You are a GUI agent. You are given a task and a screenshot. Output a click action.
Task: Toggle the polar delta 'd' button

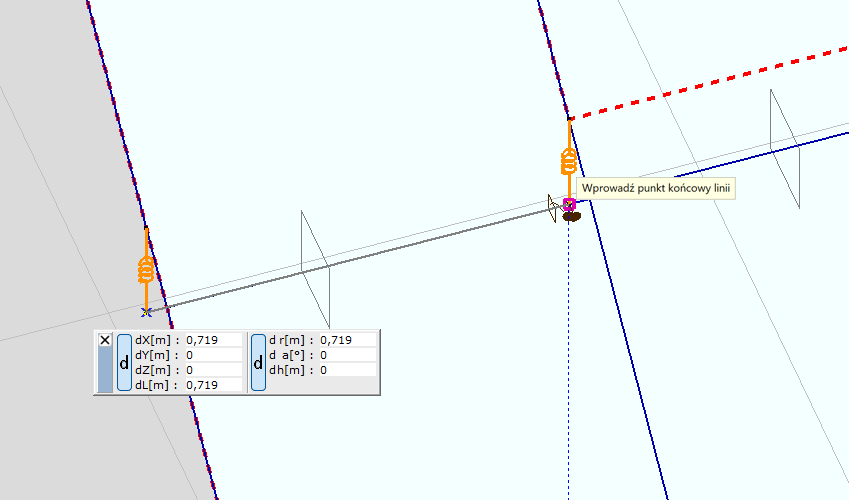pos(258,362)
